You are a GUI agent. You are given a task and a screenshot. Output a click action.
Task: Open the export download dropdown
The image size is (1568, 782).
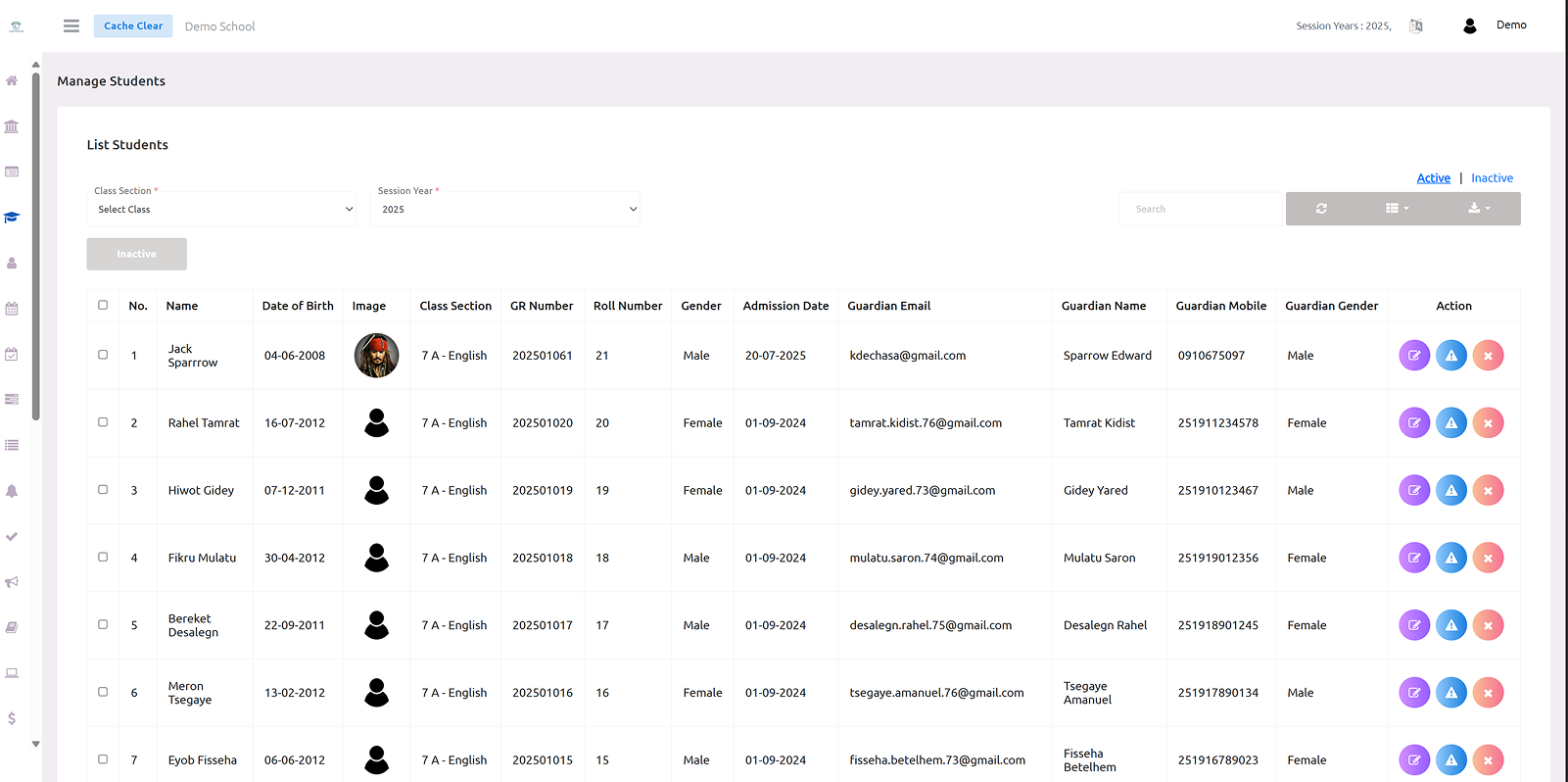pyautogui.click(x=1479, y=209)
